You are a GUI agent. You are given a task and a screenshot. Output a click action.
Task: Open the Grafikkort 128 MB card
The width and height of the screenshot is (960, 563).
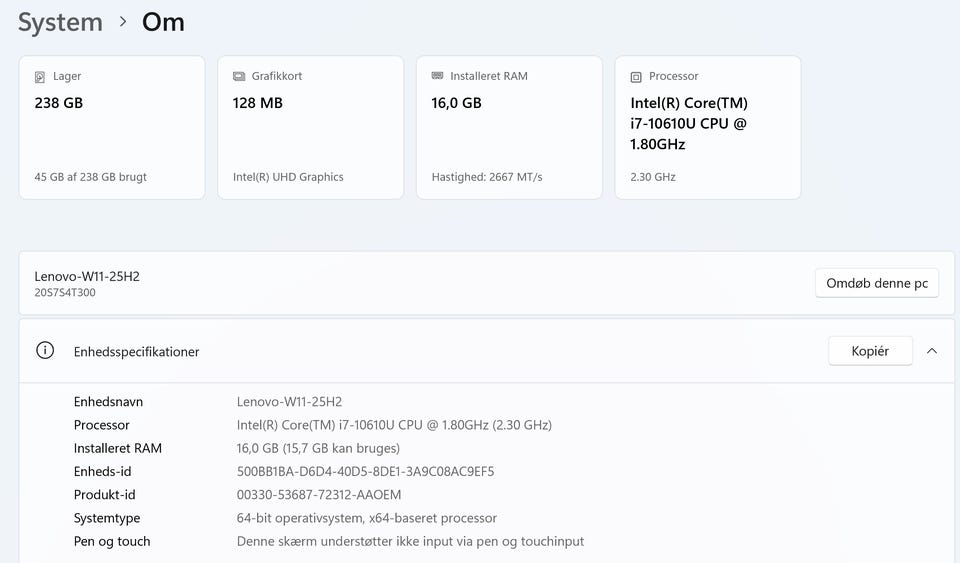click(310, 127)
